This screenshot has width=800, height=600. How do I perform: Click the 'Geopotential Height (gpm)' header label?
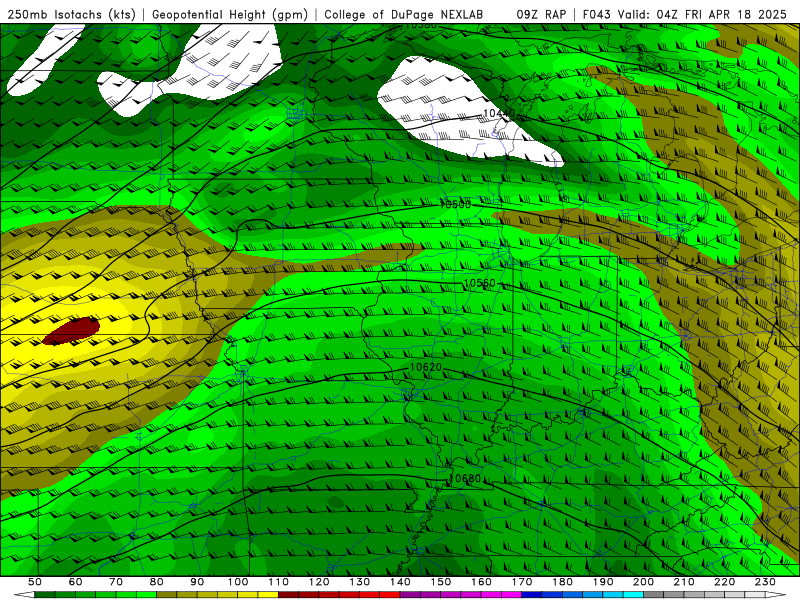230,14
